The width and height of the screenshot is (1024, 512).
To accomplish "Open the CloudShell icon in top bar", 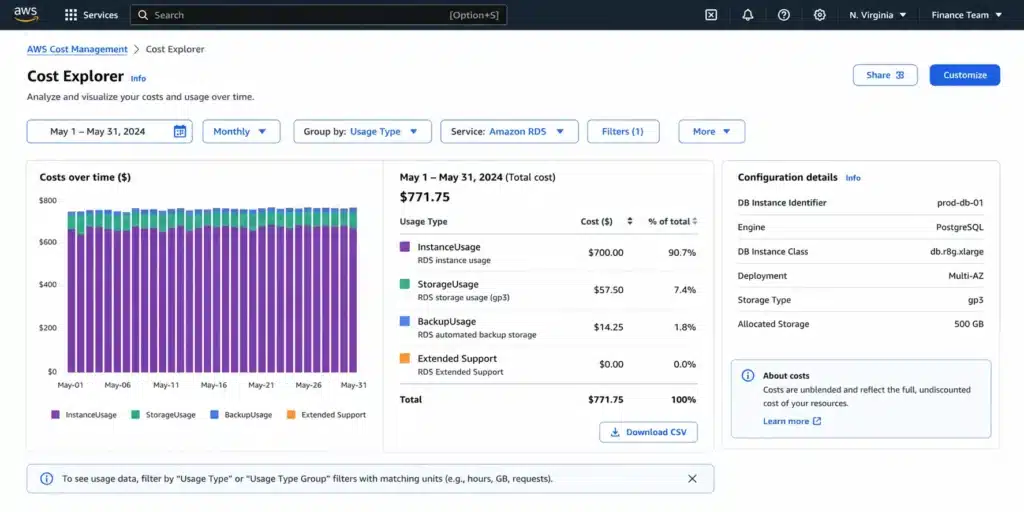I will [711, 15].
